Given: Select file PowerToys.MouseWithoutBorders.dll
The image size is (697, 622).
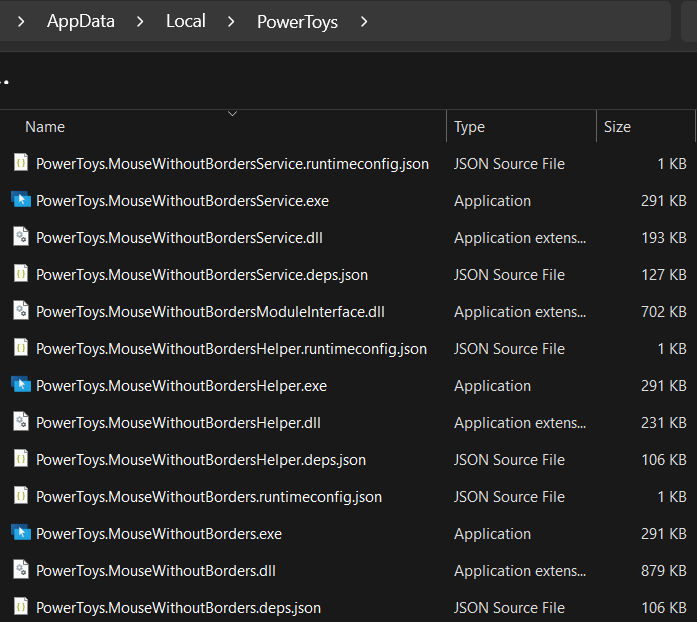Looking at the screenshot, I should (156, 570).
